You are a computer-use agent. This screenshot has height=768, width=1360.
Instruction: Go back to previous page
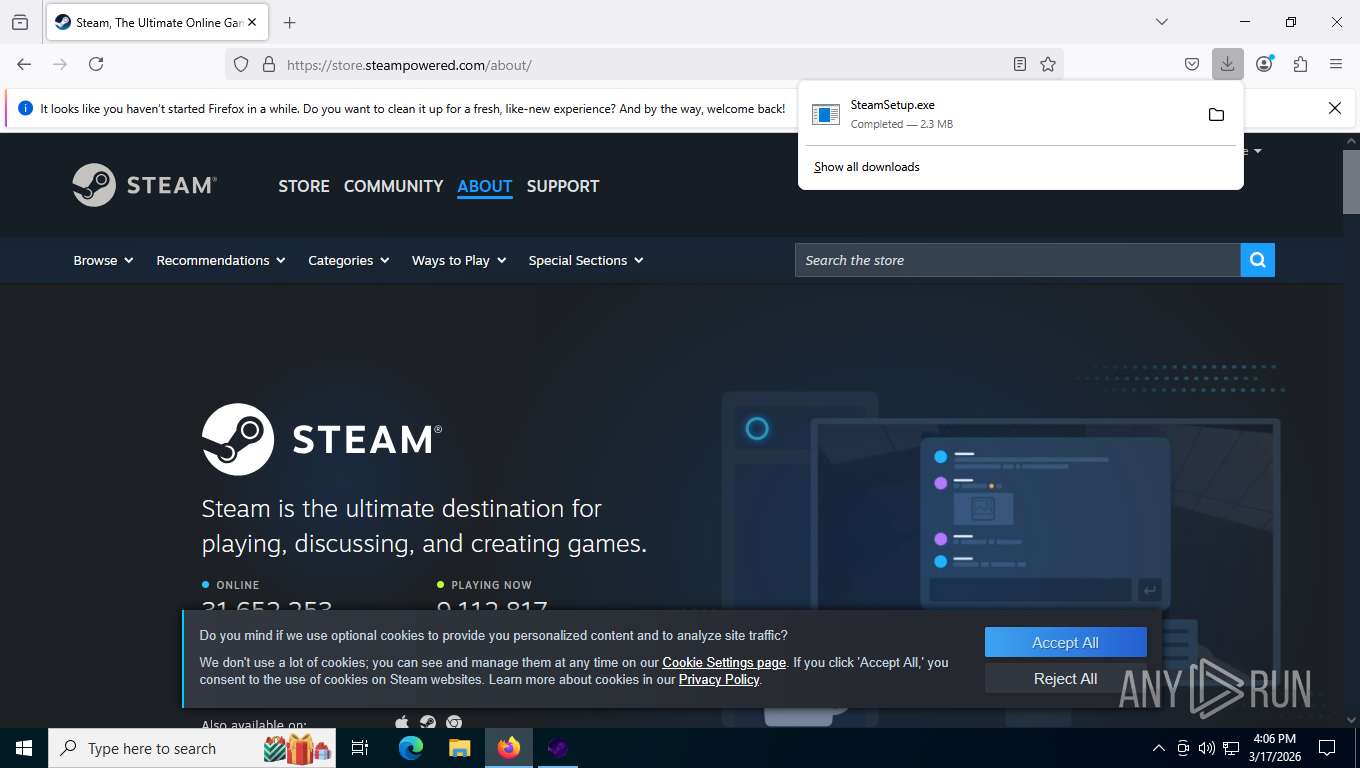coord(24,64)
